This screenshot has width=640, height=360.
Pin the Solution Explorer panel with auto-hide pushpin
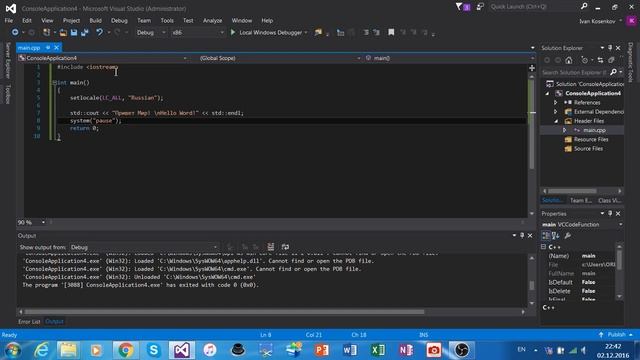(x=610, y=48)
